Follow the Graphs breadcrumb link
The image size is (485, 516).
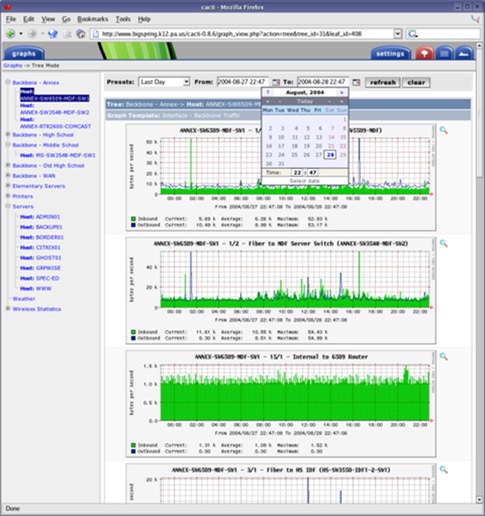[13, 65]
